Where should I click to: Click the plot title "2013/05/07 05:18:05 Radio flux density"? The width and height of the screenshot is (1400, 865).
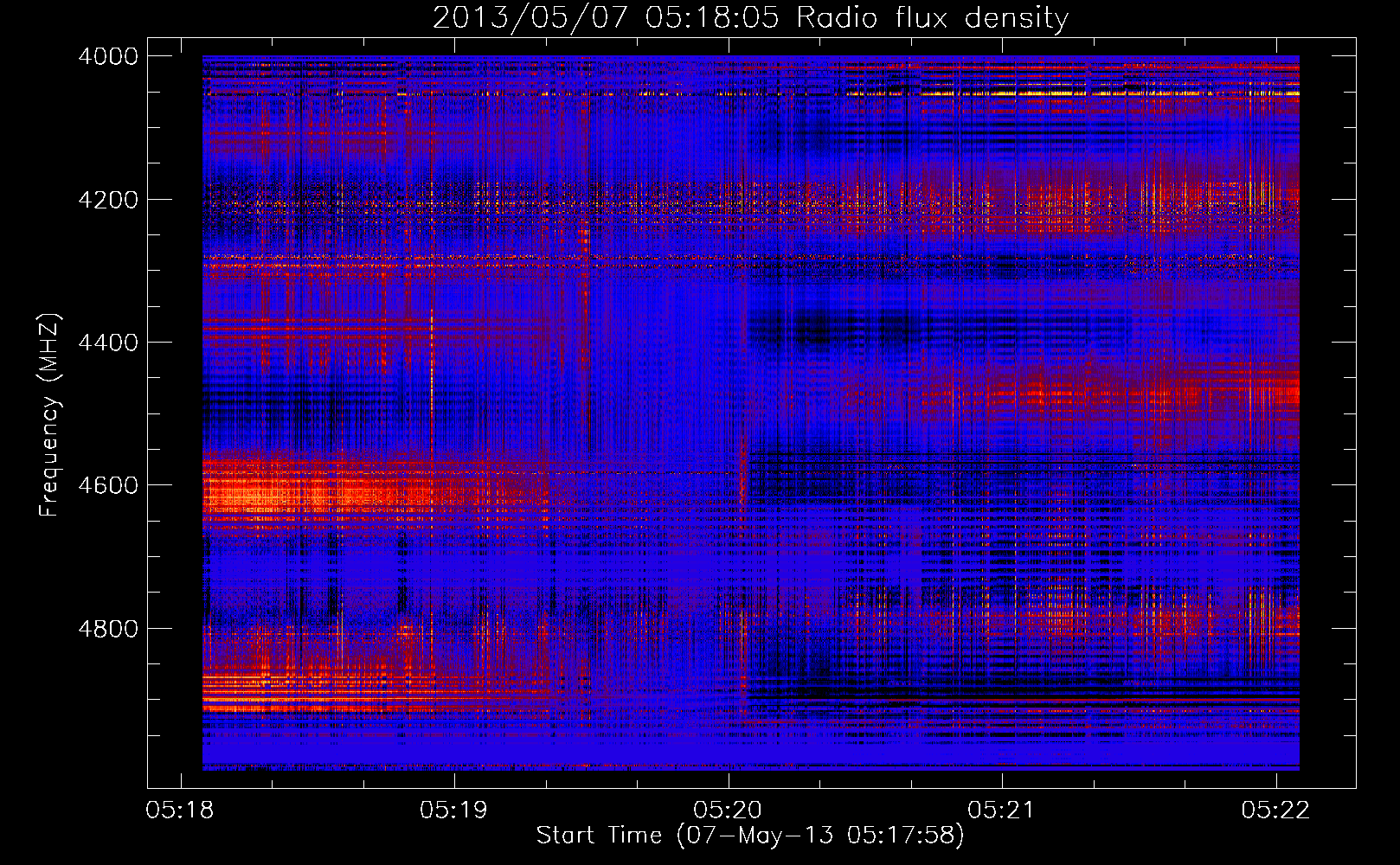[750, 18]
